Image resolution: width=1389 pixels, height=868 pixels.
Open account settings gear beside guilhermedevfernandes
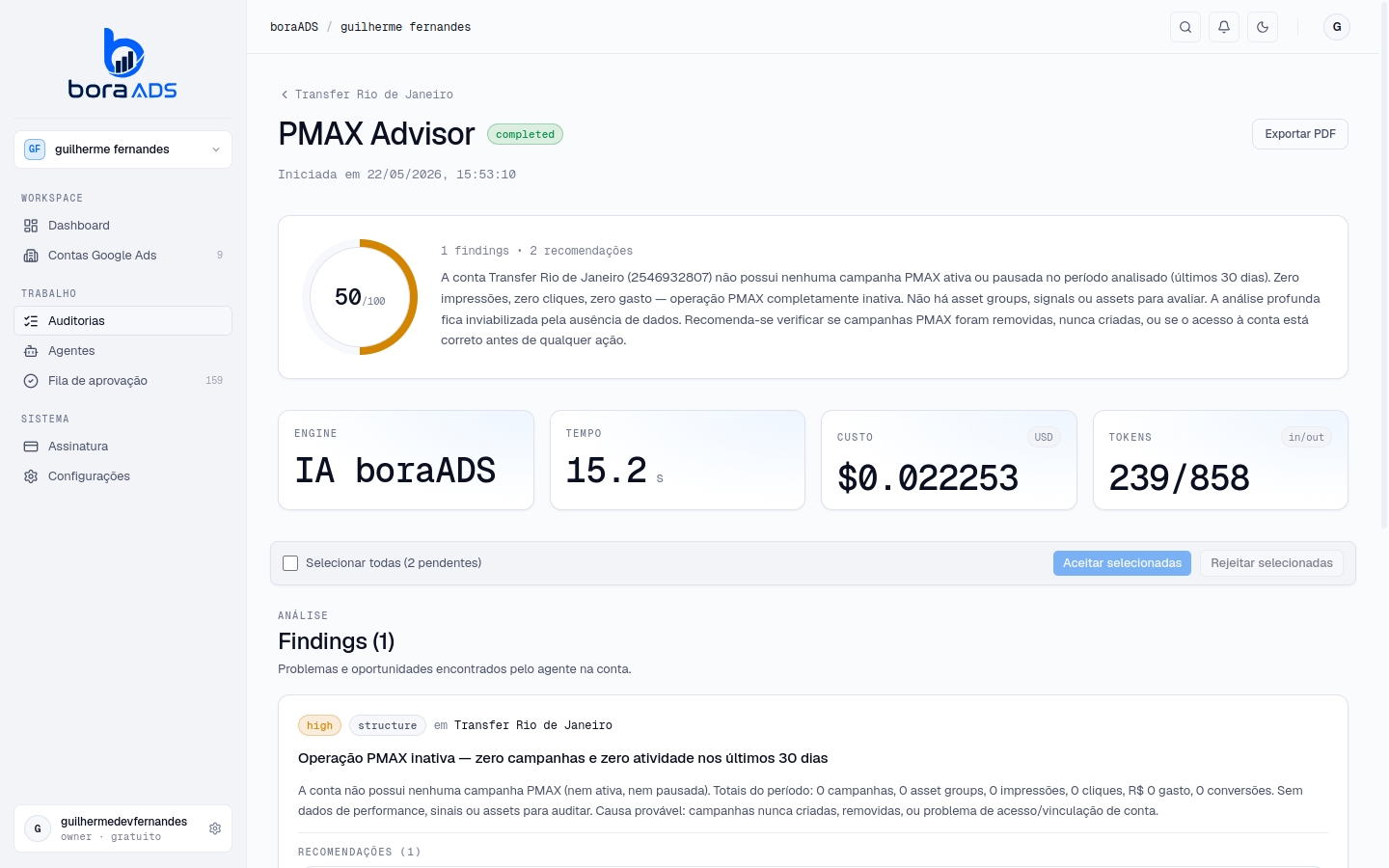[215, 828]
